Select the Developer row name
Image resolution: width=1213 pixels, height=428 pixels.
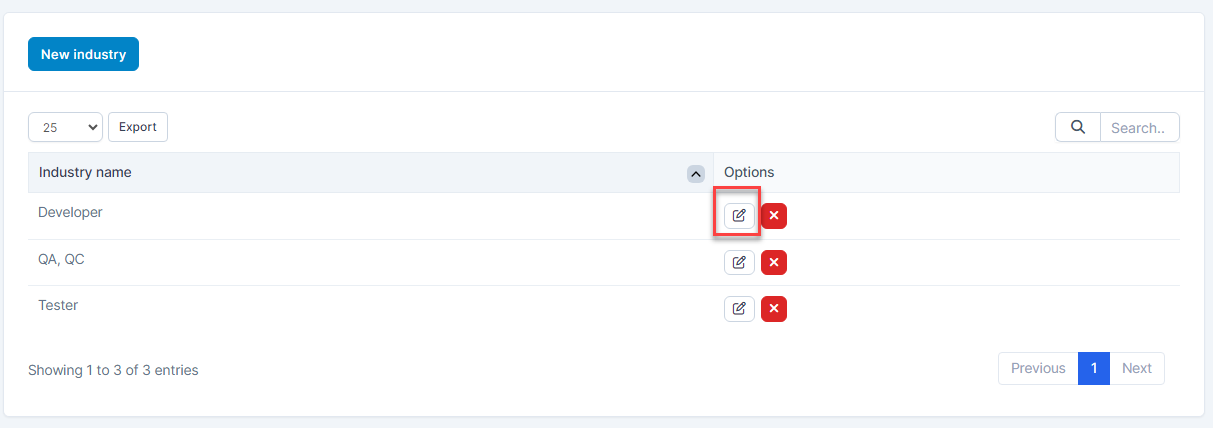click(x=70, y=212)
